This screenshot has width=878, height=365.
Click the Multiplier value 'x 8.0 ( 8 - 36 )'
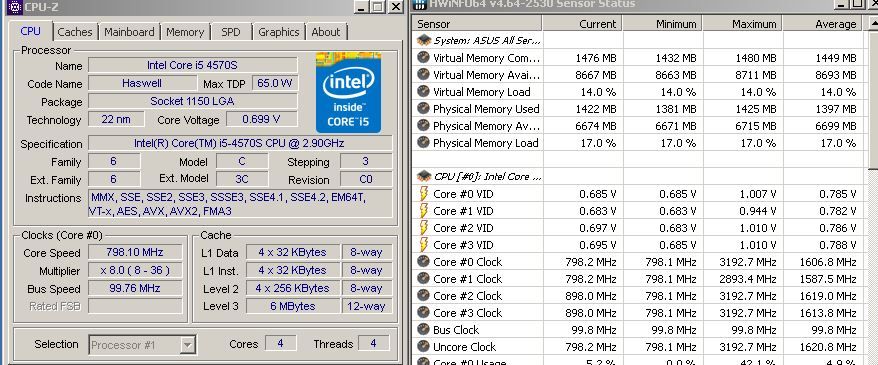coord(135,270)
